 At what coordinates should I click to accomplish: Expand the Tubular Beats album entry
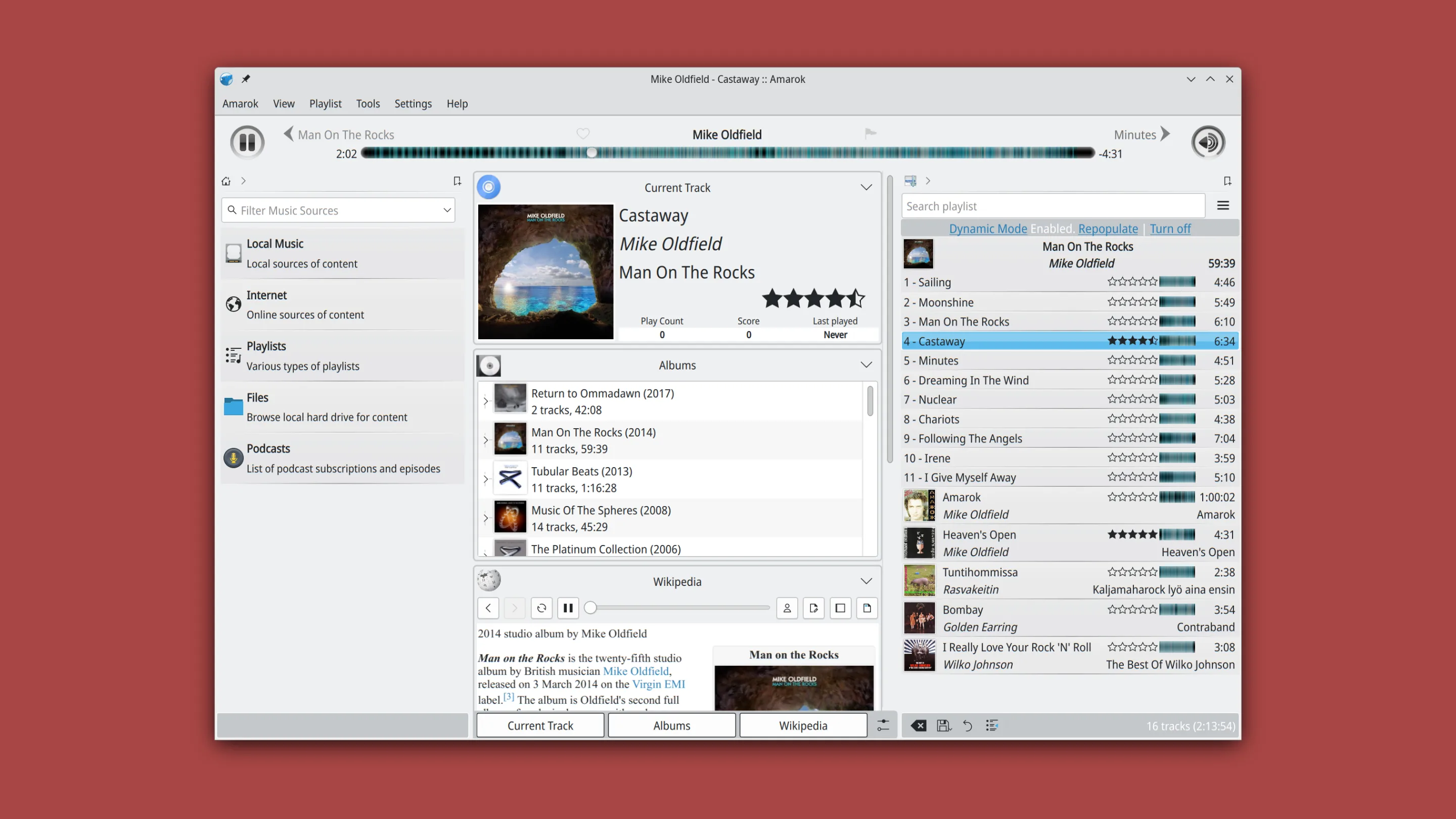coord(486,478)
